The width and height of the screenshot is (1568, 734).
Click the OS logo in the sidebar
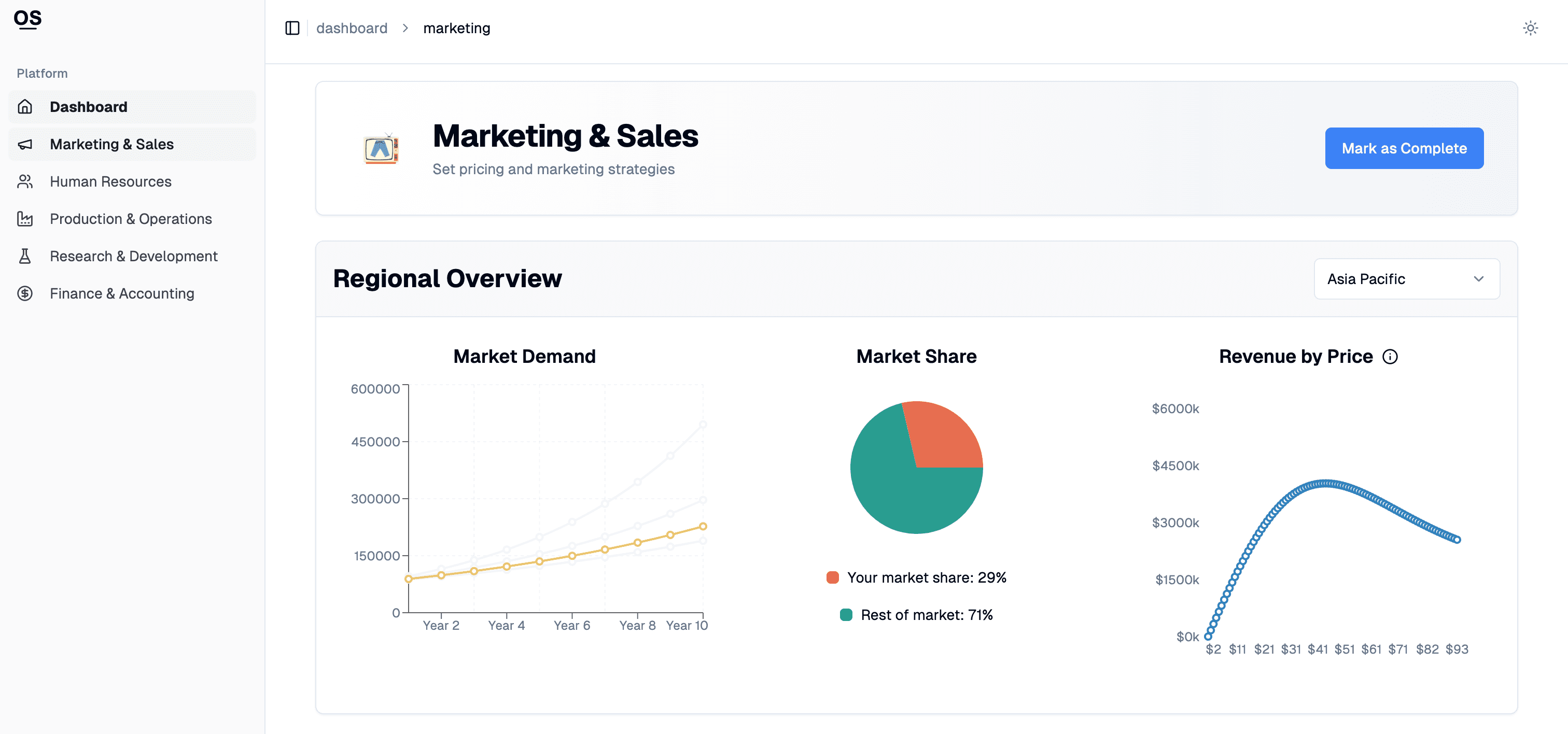(27, 19)
